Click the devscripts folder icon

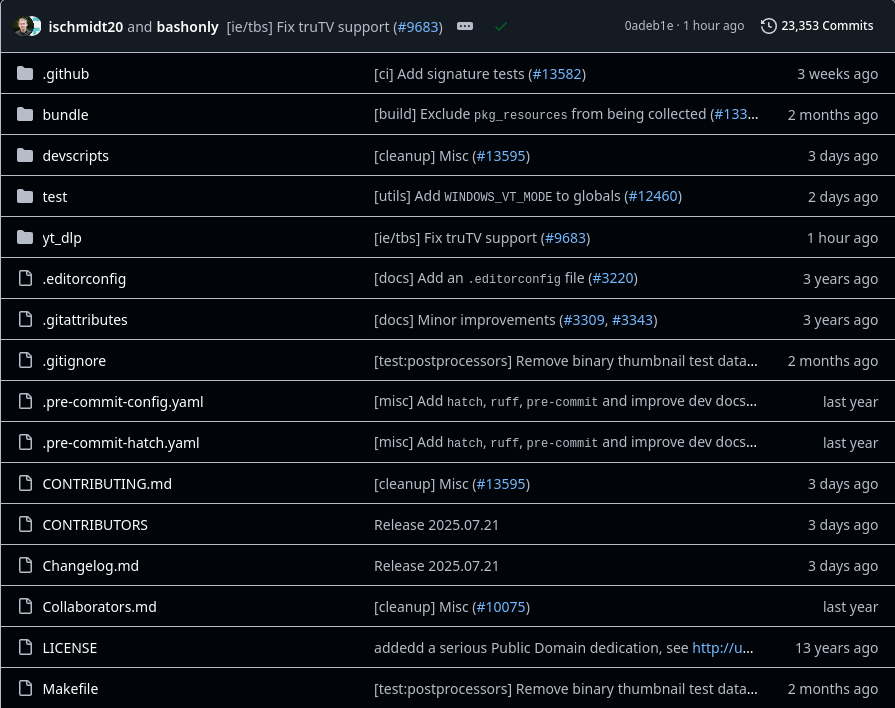point(25,156)
